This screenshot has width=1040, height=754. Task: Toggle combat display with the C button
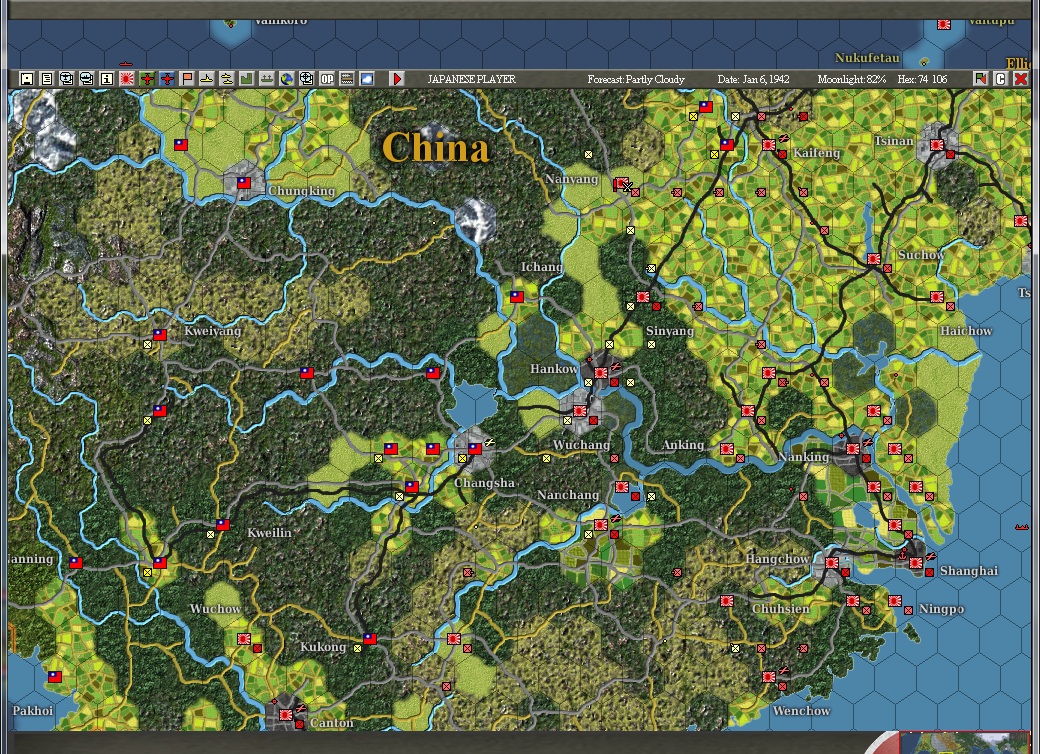1000,77
